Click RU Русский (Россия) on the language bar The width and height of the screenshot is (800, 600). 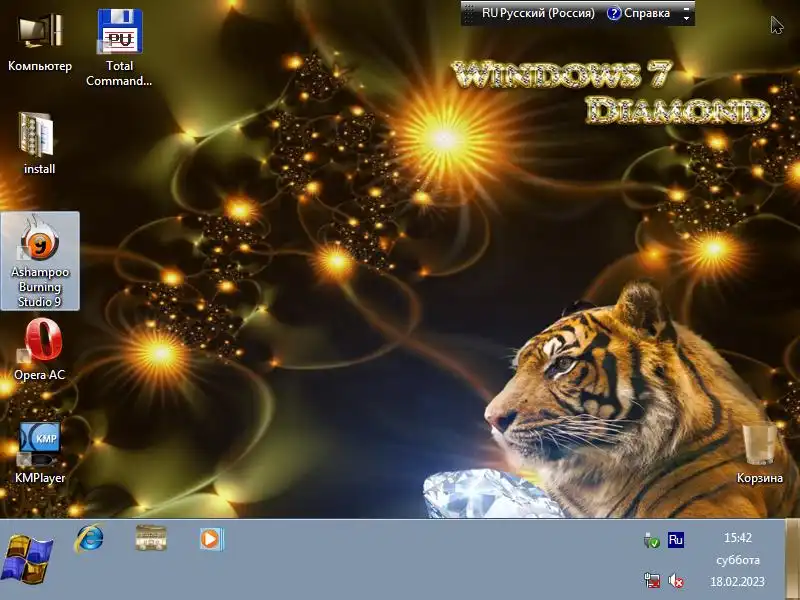pyautogui.click(x=538, y=13)
